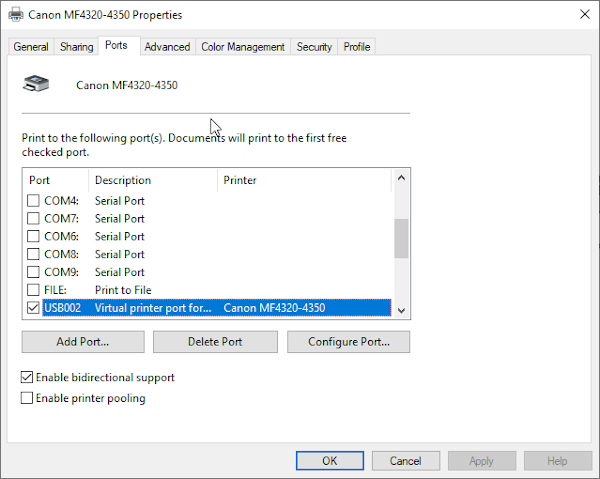The image size is (600, 479).
Task: Go to the Advanced tab
Action: 167,47
